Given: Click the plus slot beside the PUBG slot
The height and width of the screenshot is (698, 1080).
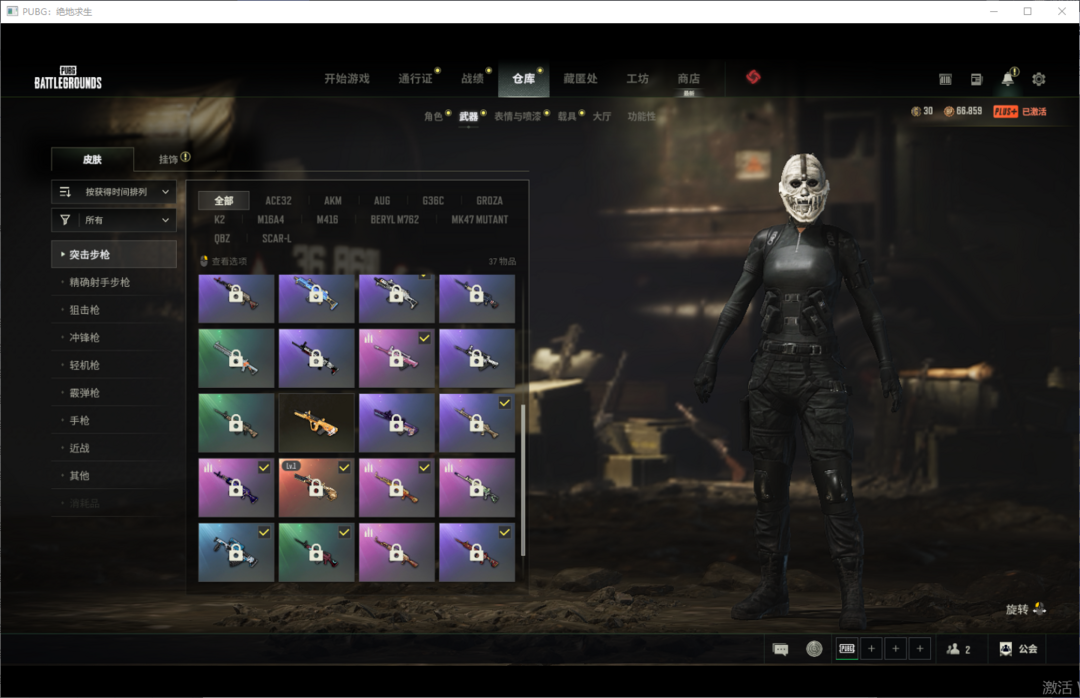Looking at the screenshot, I should pos(871,648).
